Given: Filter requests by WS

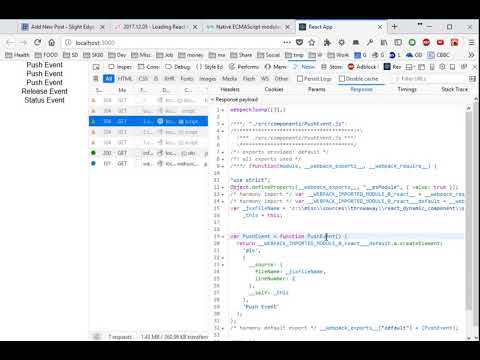Looking at the screenshot, I should [x=265, y=79].
